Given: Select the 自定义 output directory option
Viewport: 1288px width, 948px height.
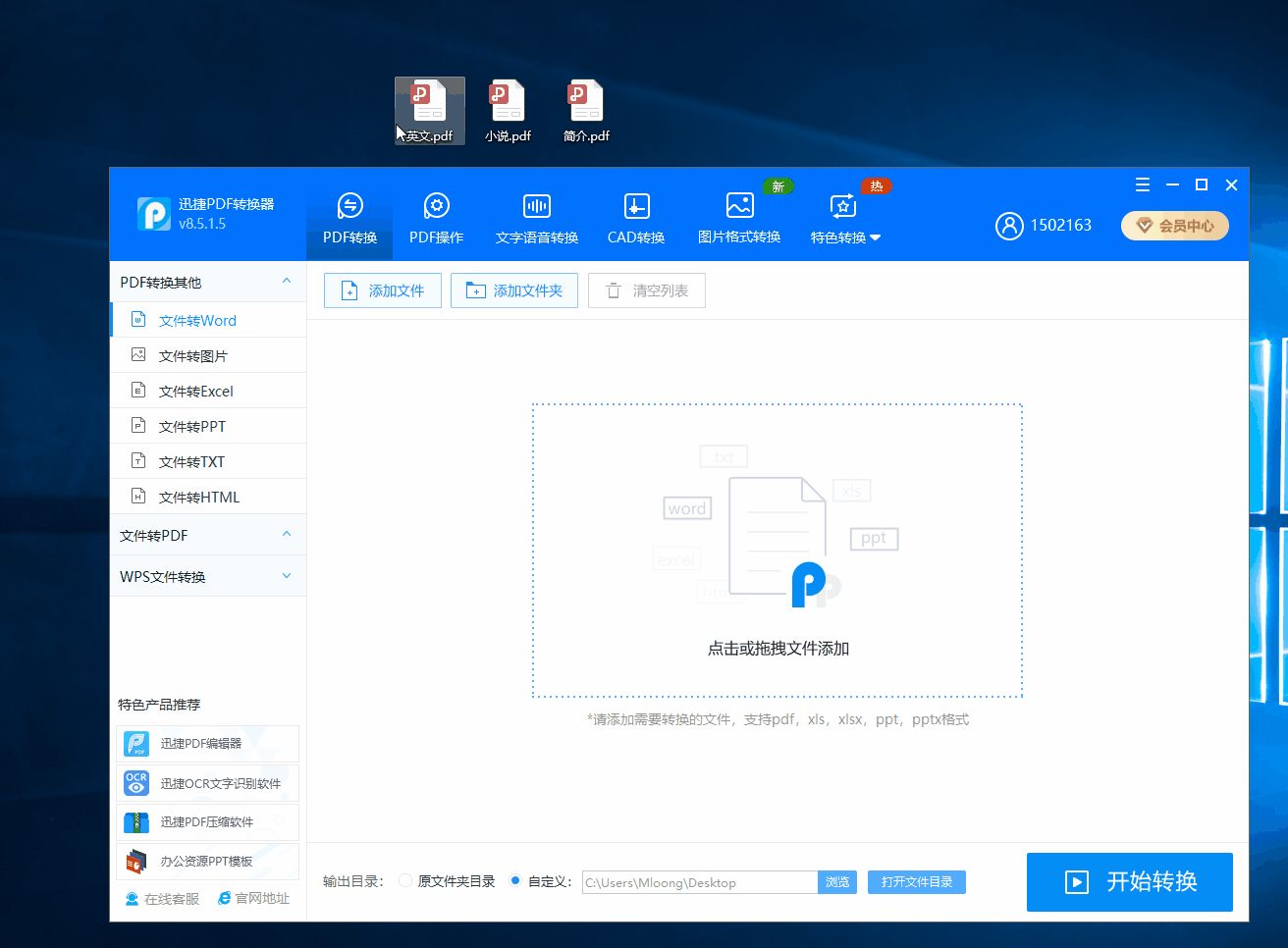Looking at the screenshot, I should coord(540,881).
